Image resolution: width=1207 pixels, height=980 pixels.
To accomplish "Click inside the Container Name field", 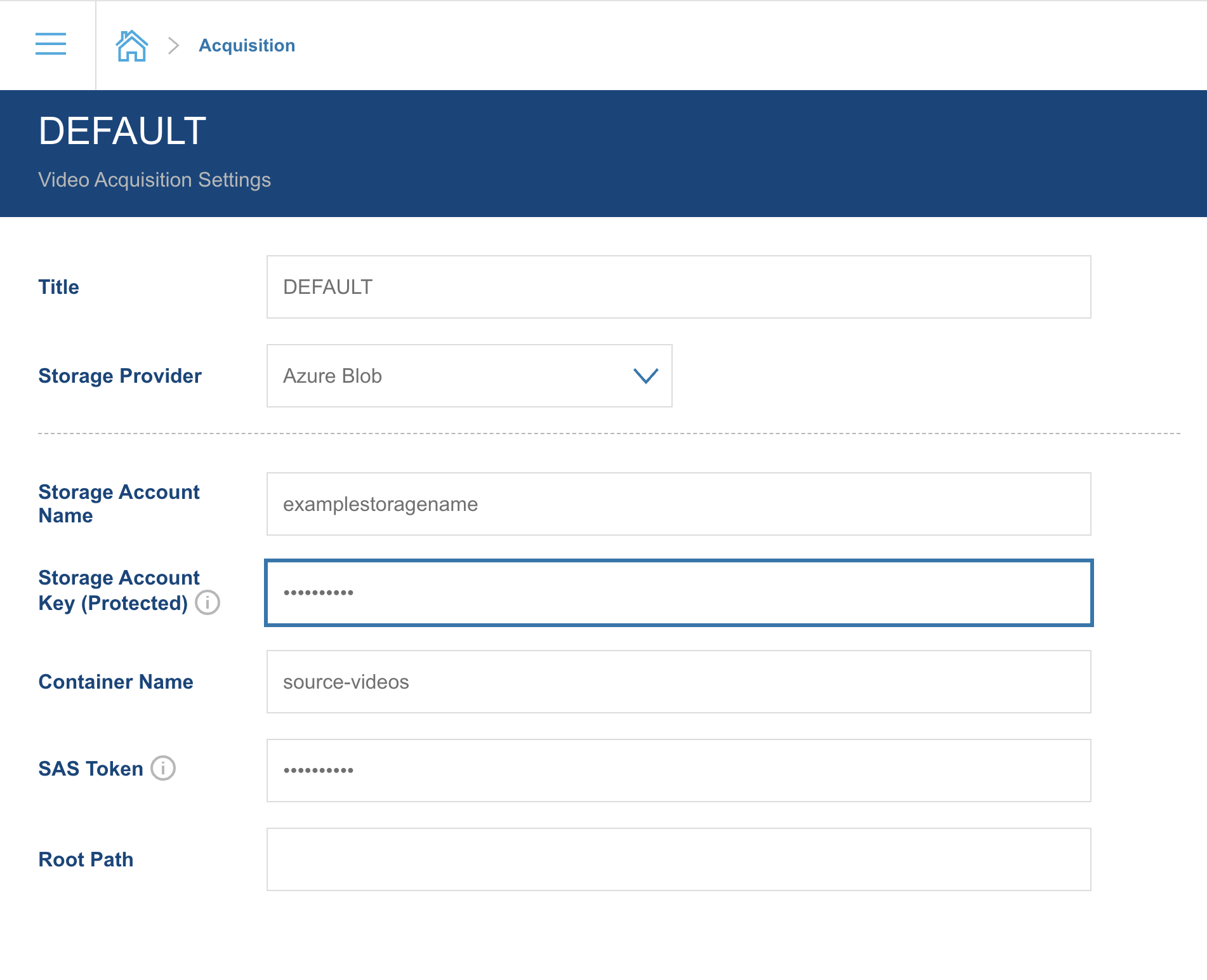I will tap(678, 682).
